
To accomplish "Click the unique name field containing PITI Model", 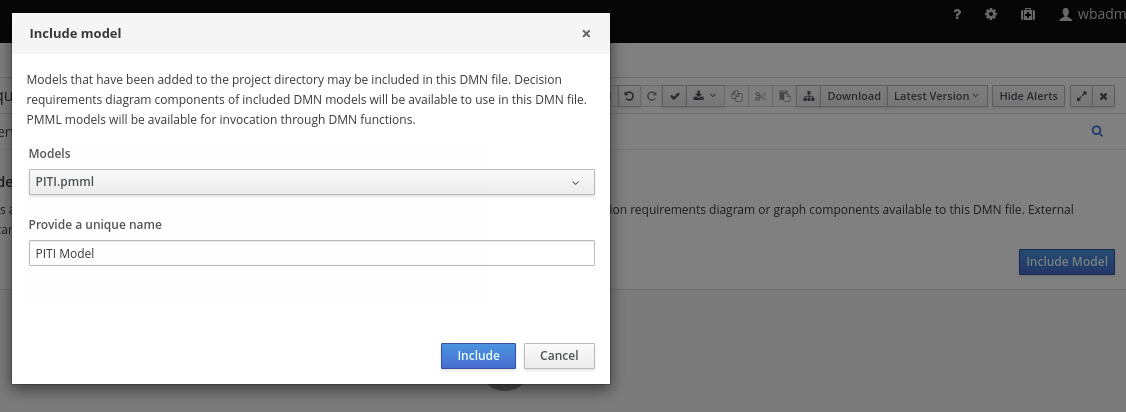I will [x=312, y=253].
